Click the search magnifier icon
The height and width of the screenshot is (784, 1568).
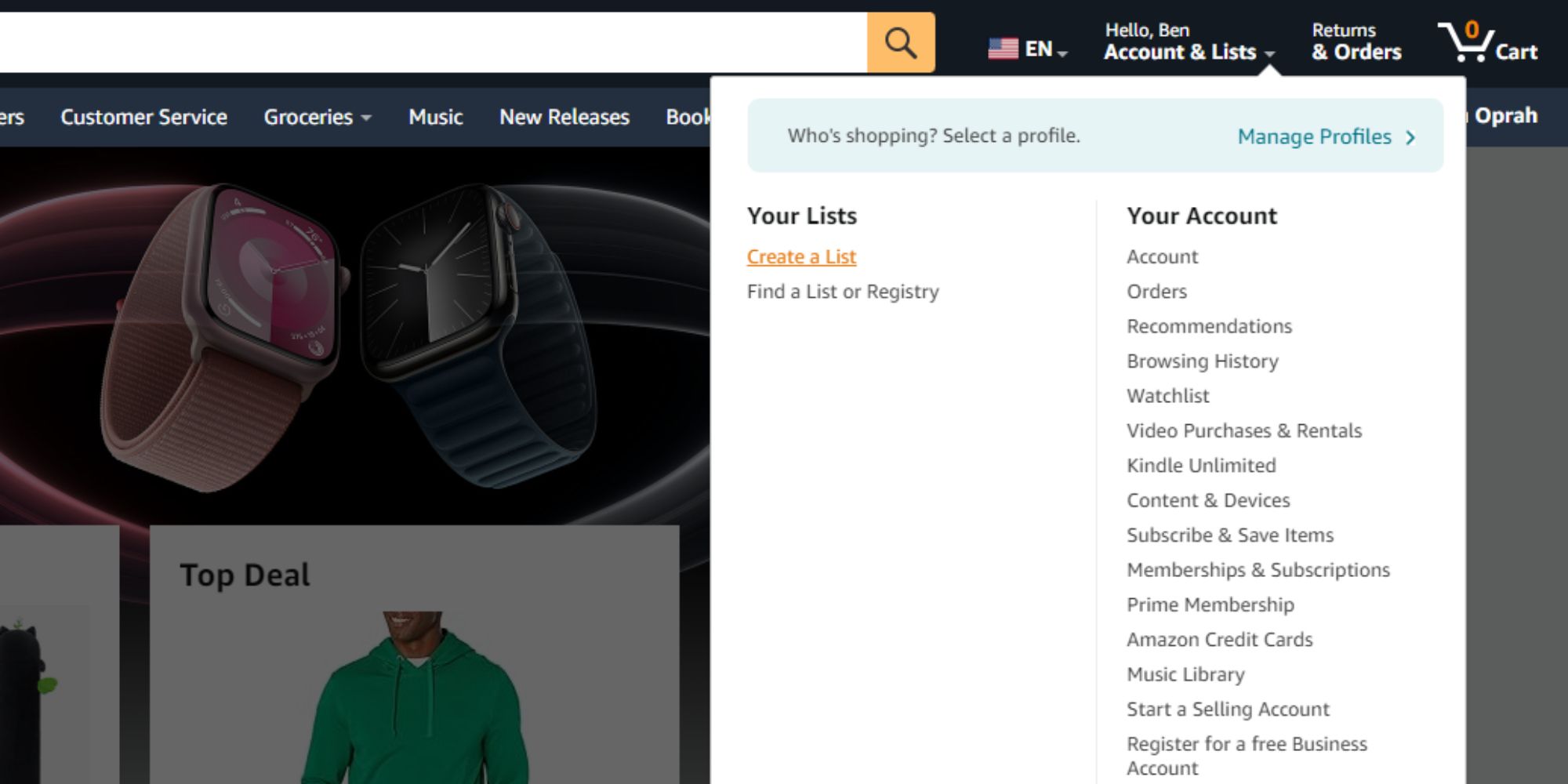(900, 41)
